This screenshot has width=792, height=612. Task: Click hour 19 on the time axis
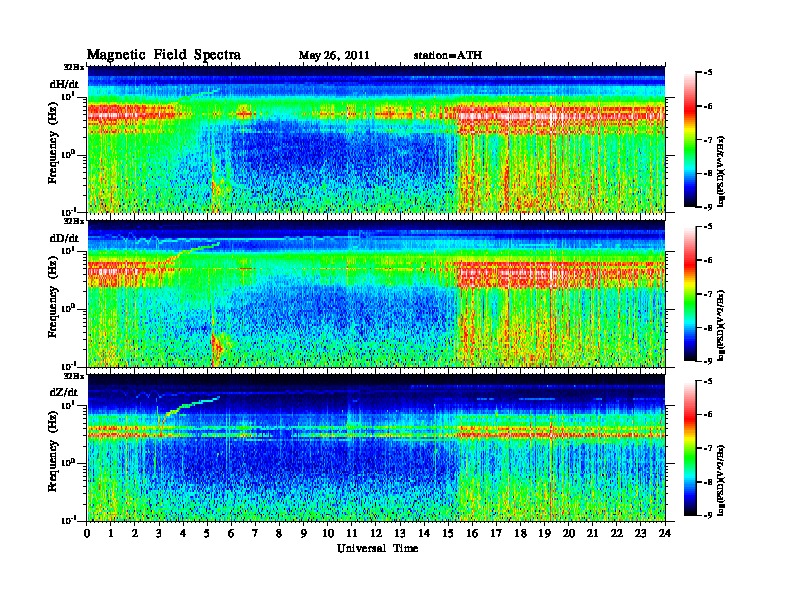coord(544,533)
